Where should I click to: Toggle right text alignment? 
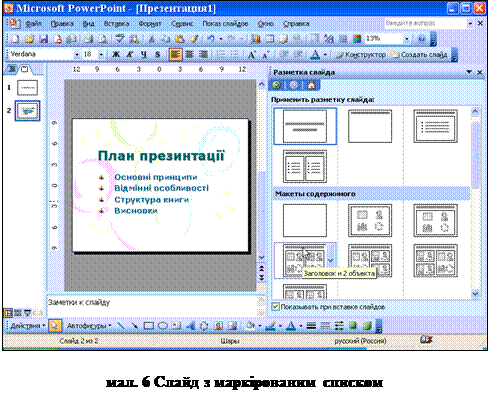pyautogui.click(x=203, y=55)
